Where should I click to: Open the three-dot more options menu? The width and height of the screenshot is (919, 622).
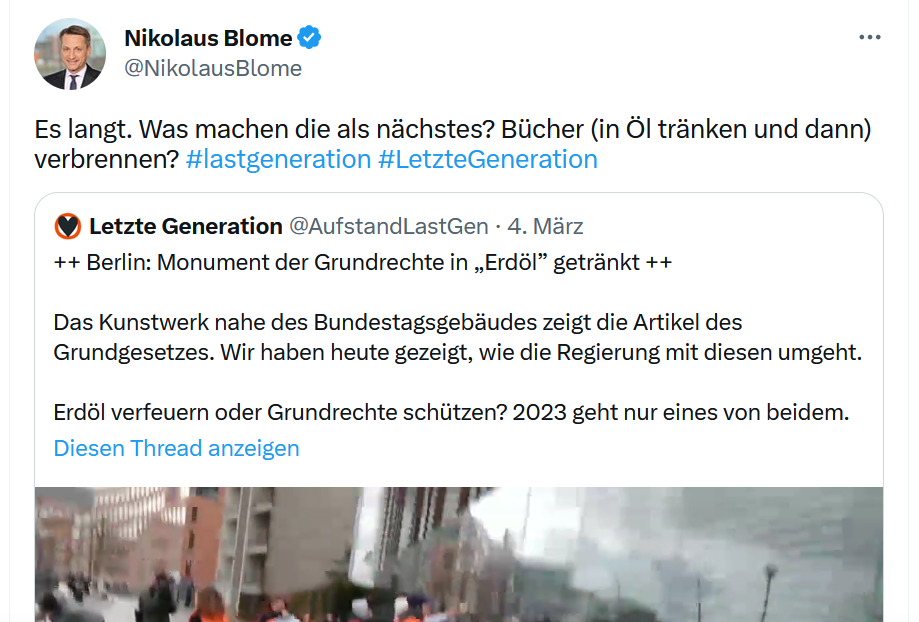(x=870, y=37)
